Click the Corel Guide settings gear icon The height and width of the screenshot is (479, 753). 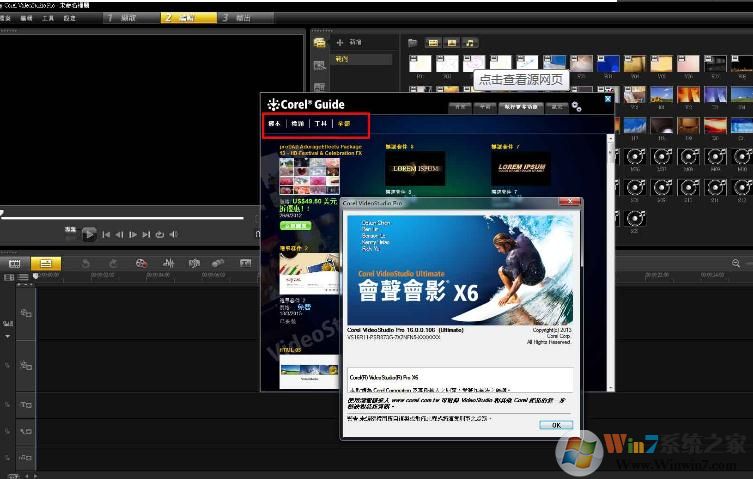tap(577, 107)
